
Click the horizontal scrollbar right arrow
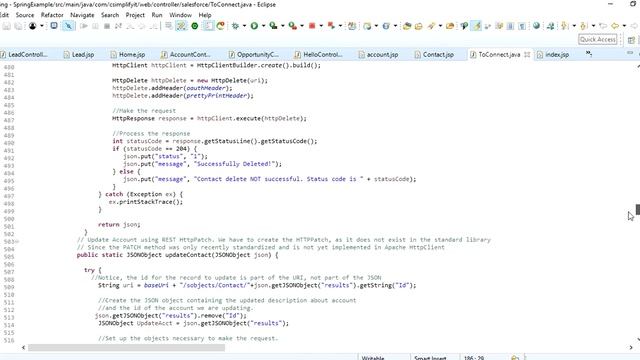(631, 347)
